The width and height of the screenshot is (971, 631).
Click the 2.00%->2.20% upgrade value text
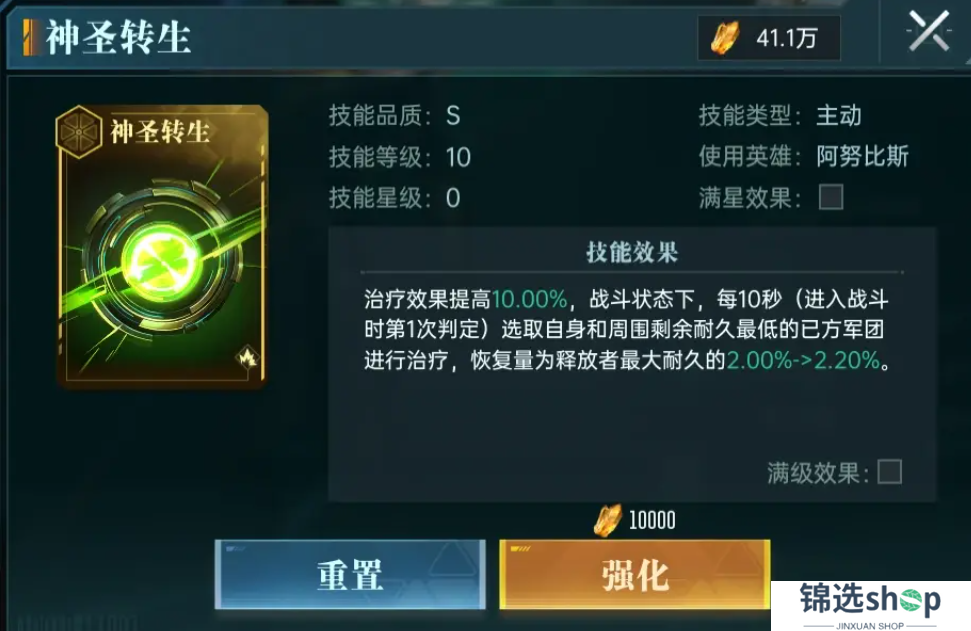click(803, 360)
